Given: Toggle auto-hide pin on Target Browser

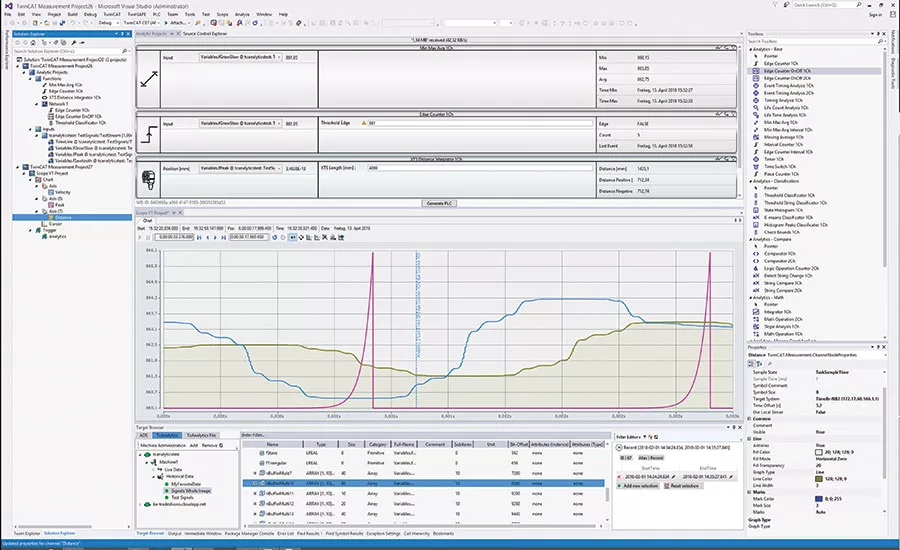Looking at the screenshot, I should [x=734, y=427].
